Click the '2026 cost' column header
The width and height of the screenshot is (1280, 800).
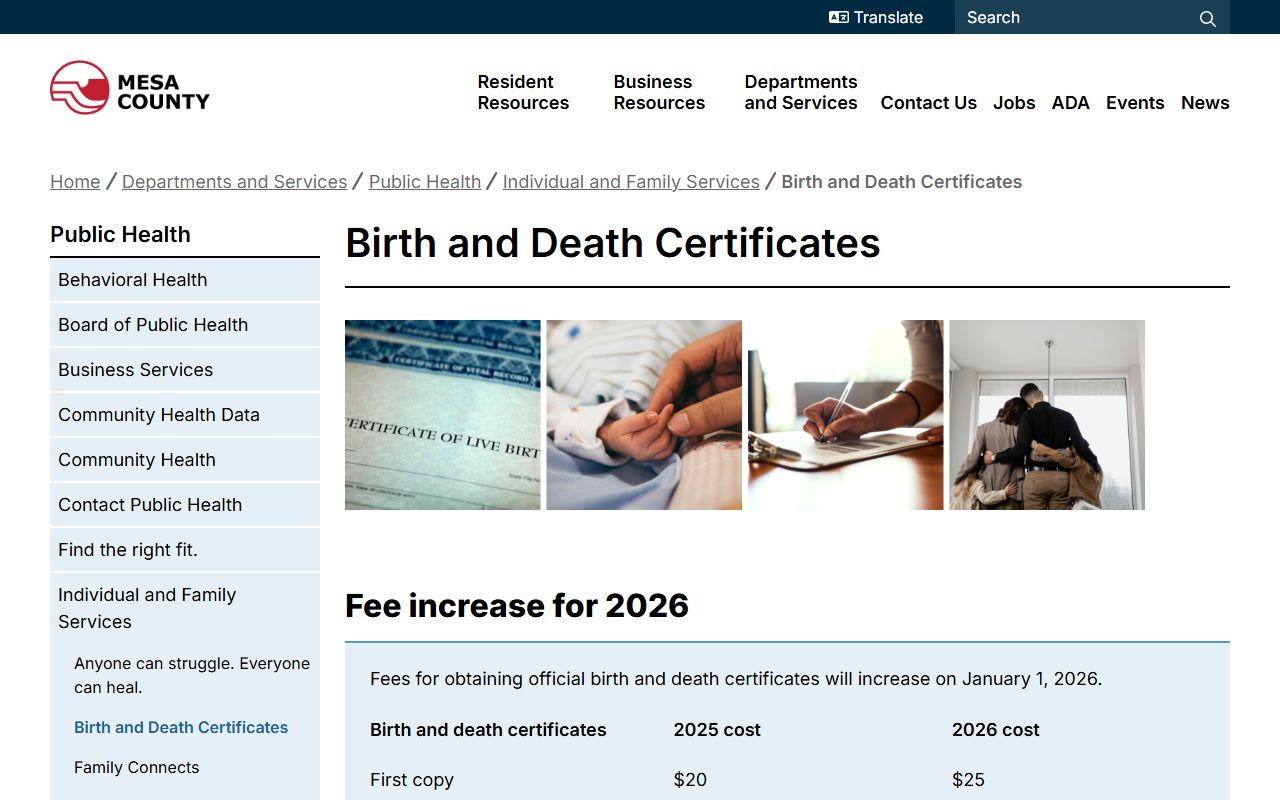996,730
